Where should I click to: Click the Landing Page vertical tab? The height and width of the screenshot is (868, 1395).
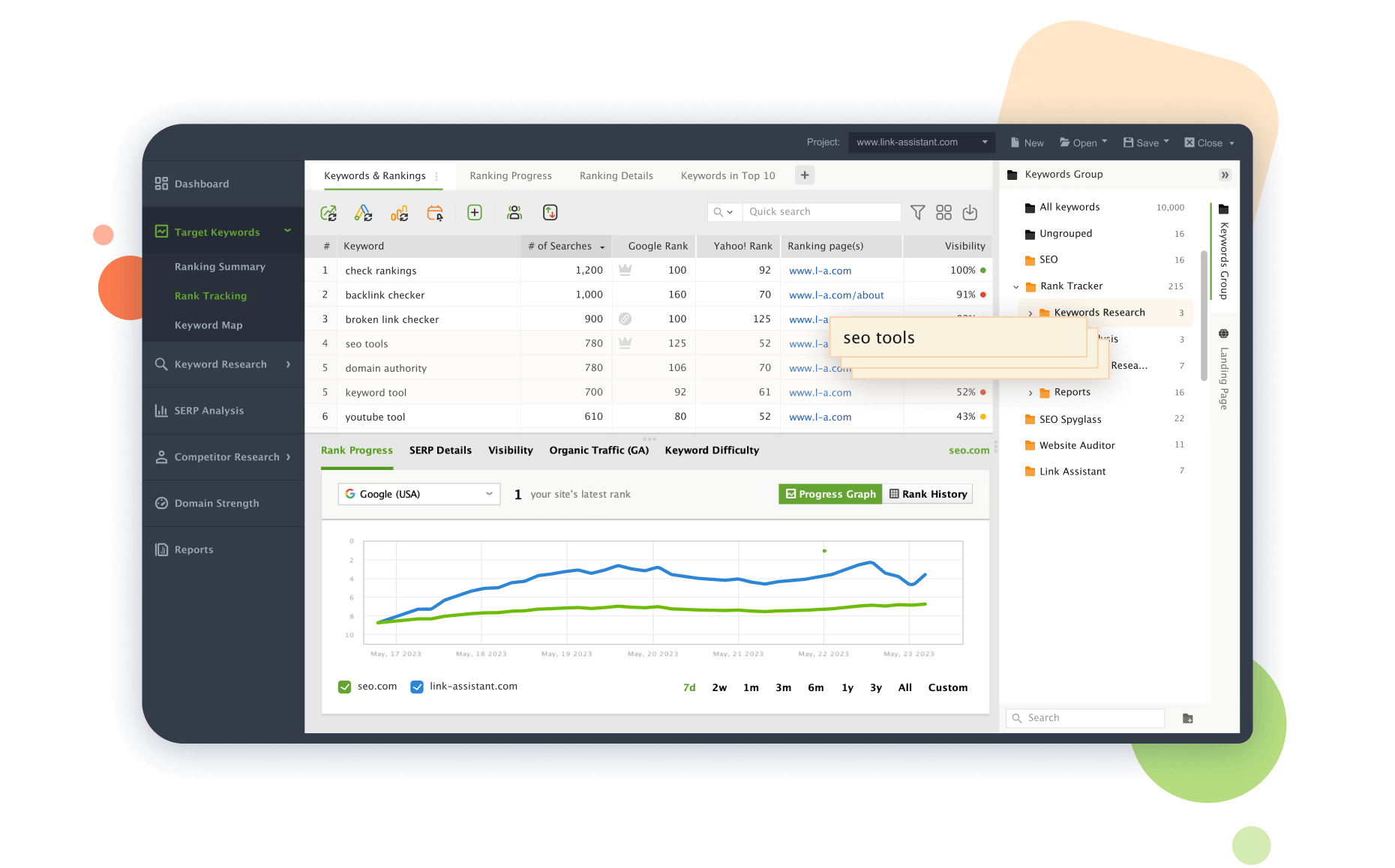[1223, 369]
